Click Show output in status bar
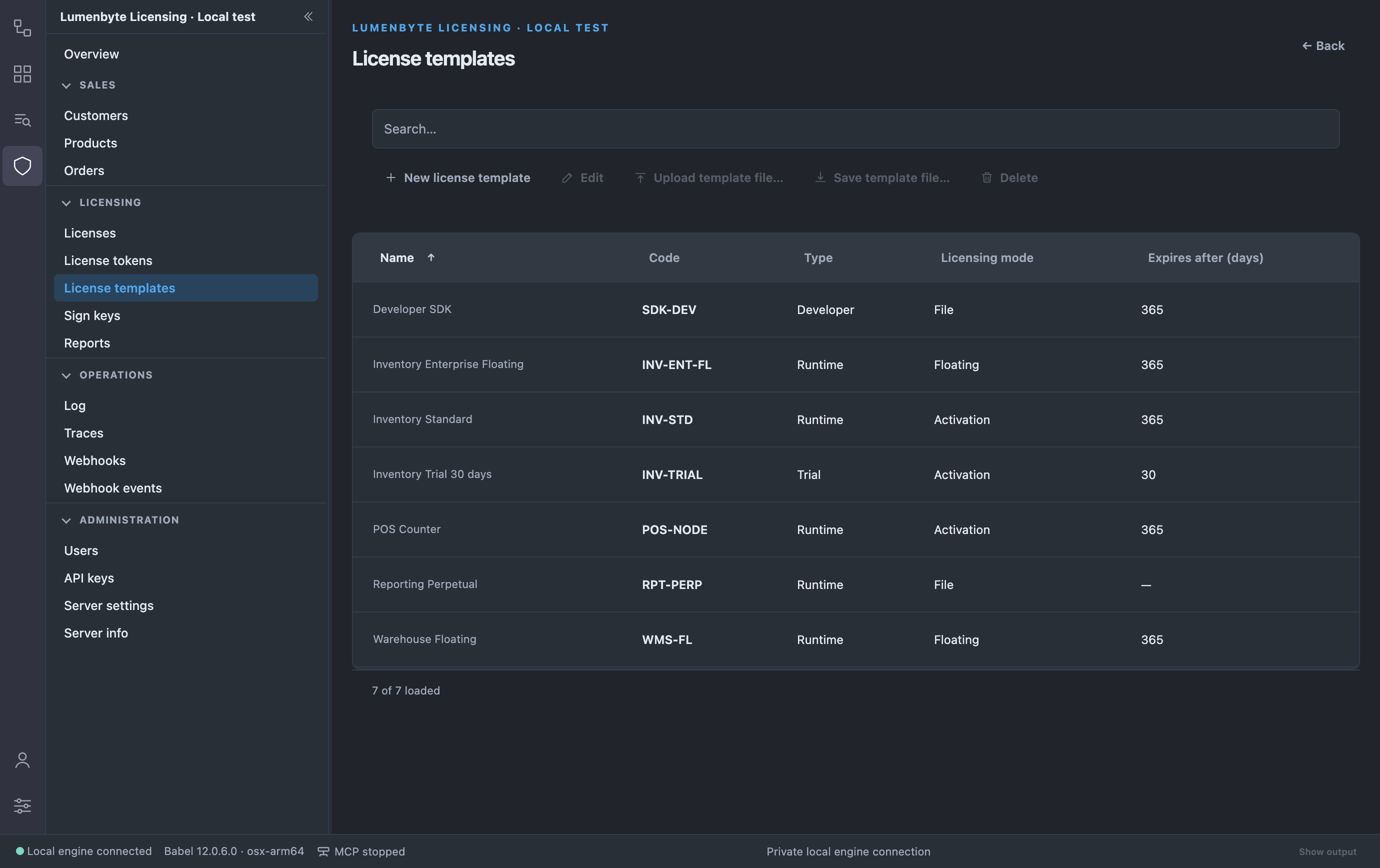 [x=1327, y=851]
